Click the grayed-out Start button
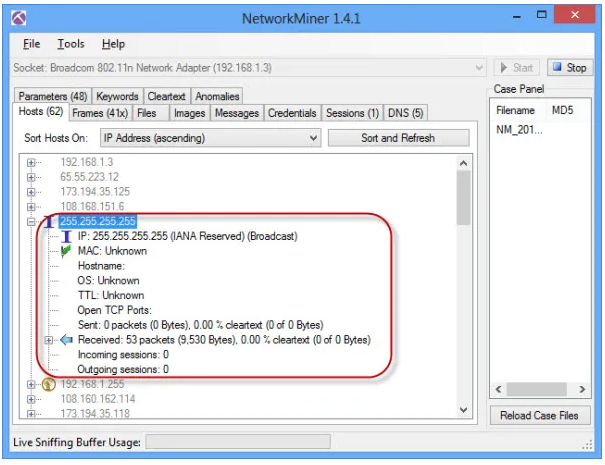605x465 pixels. click(517, 68)
